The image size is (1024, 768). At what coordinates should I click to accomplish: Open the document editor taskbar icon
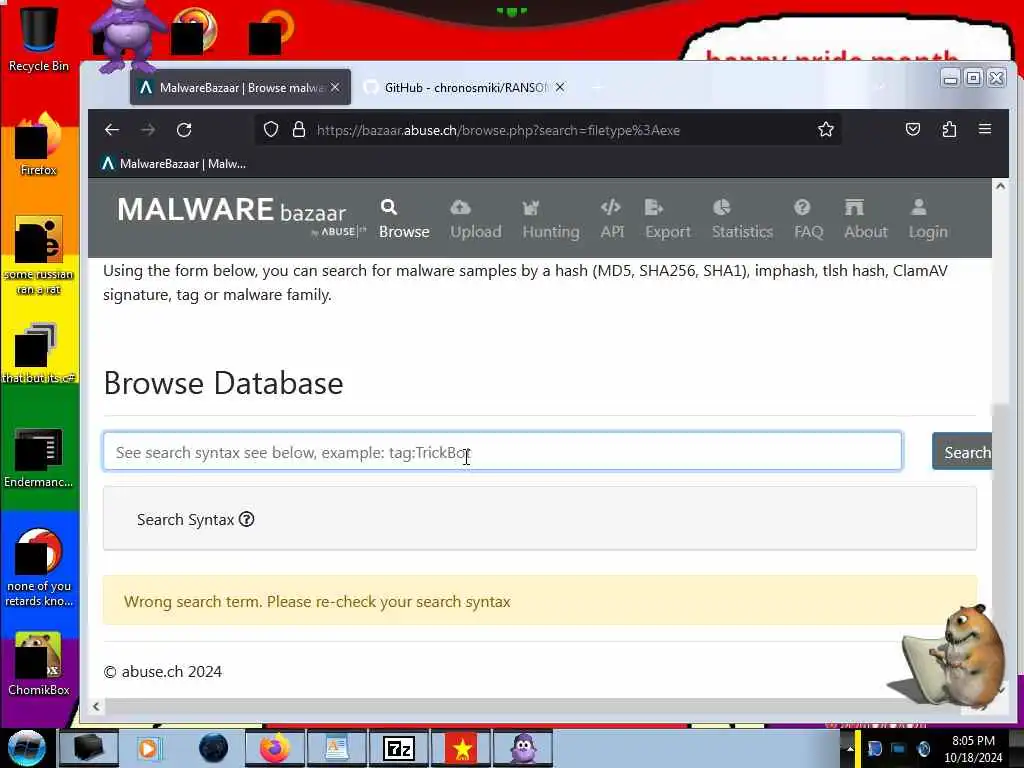(336, 748)
